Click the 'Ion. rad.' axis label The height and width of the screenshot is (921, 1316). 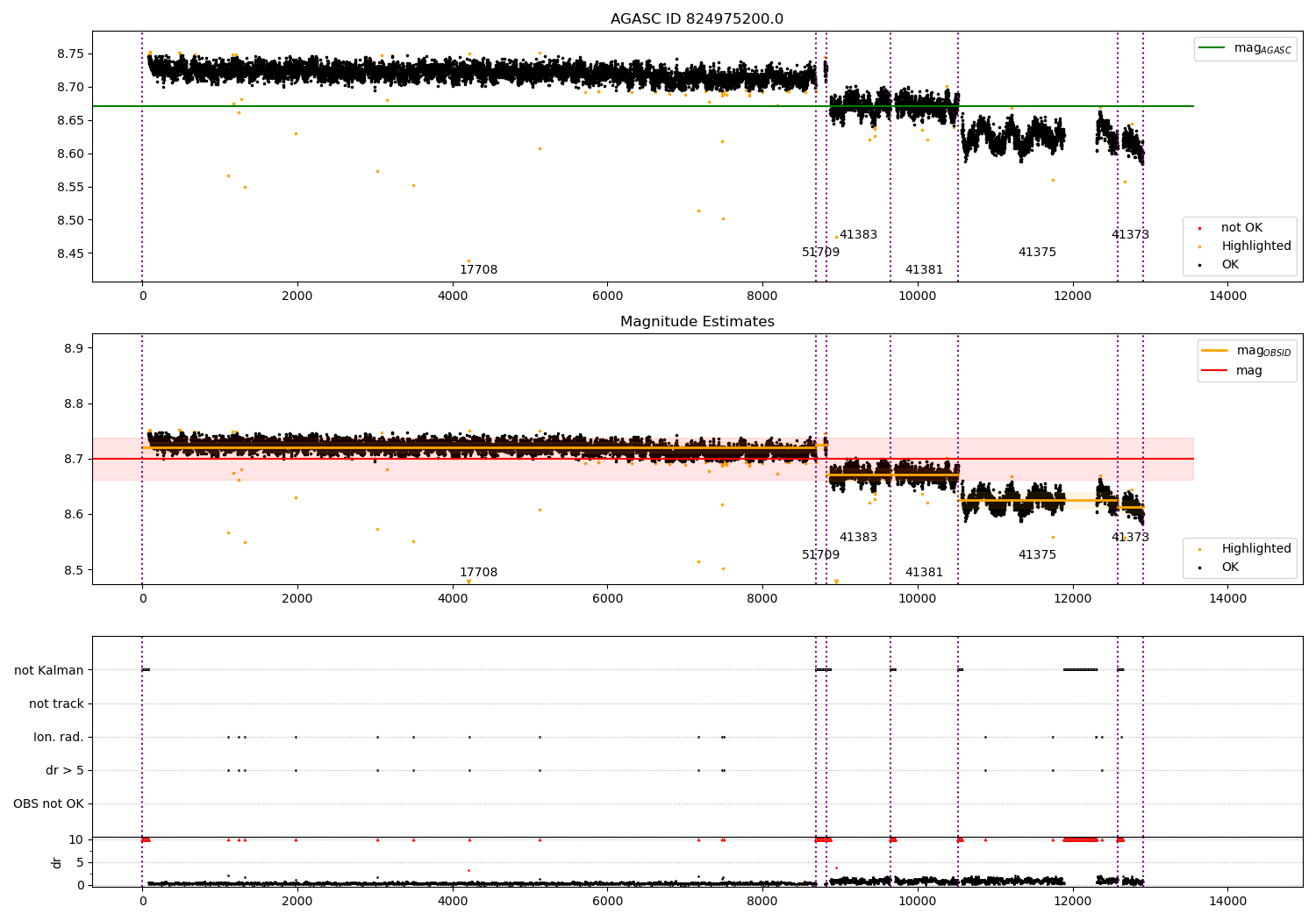pyautogui.click(x=59, y=737)
